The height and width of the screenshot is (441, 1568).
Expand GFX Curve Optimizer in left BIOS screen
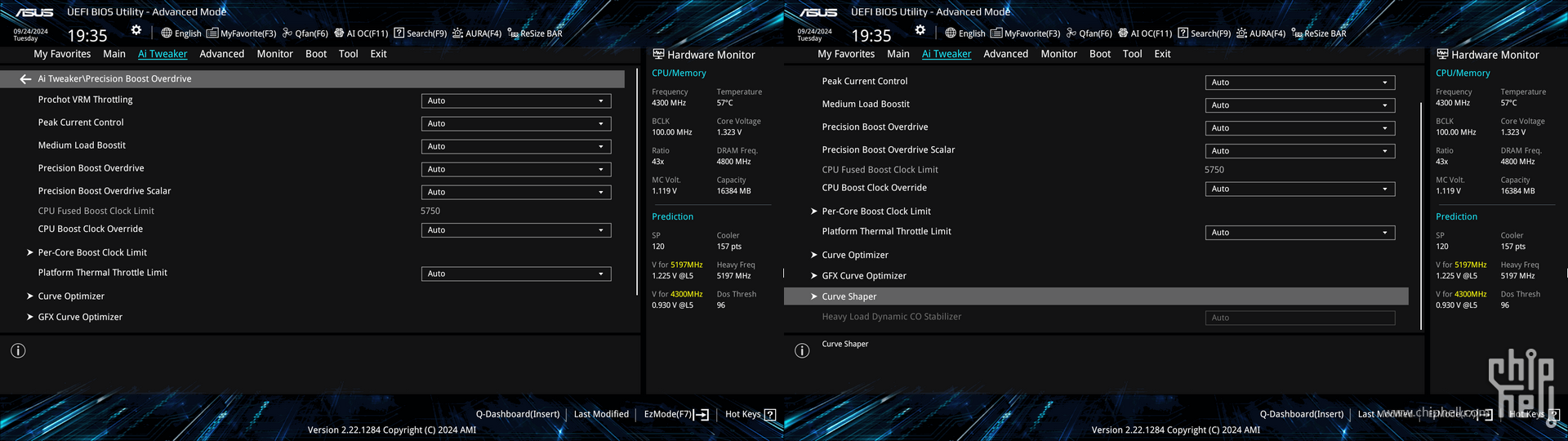pyautogui.click(x=75, y=317)
